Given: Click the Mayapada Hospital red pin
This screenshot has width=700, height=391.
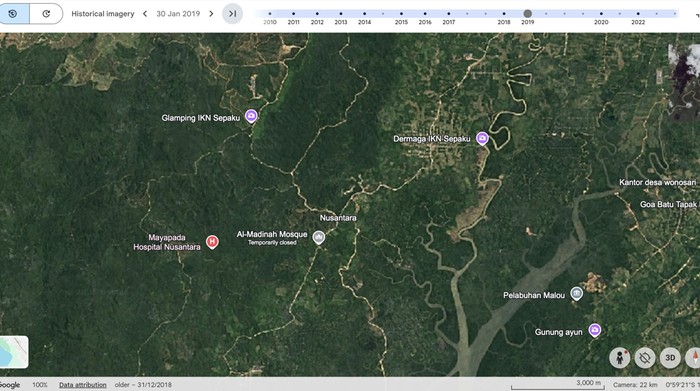Looking at the screenshot, I should pyautogui.click(x=212, y=242).
